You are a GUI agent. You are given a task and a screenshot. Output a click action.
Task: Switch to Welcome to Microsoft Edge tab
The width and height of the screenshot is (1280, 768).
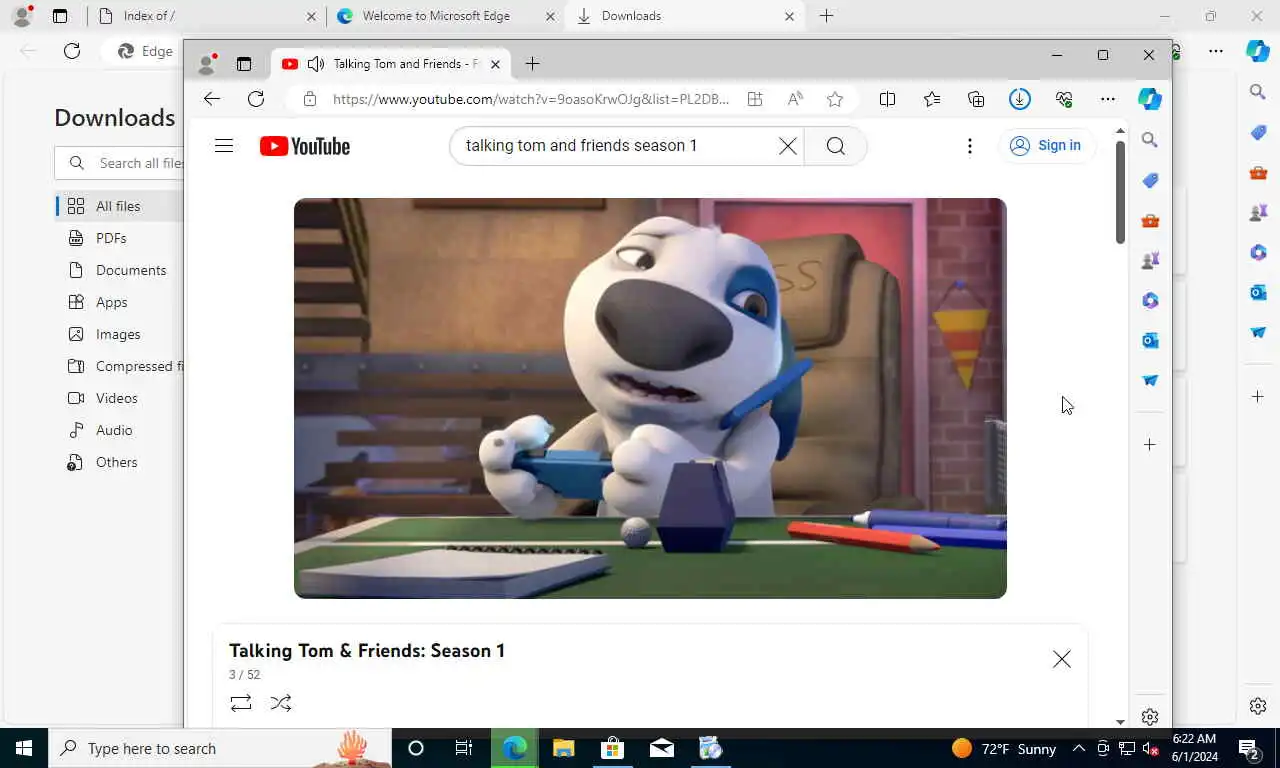(x=447, y=16)
